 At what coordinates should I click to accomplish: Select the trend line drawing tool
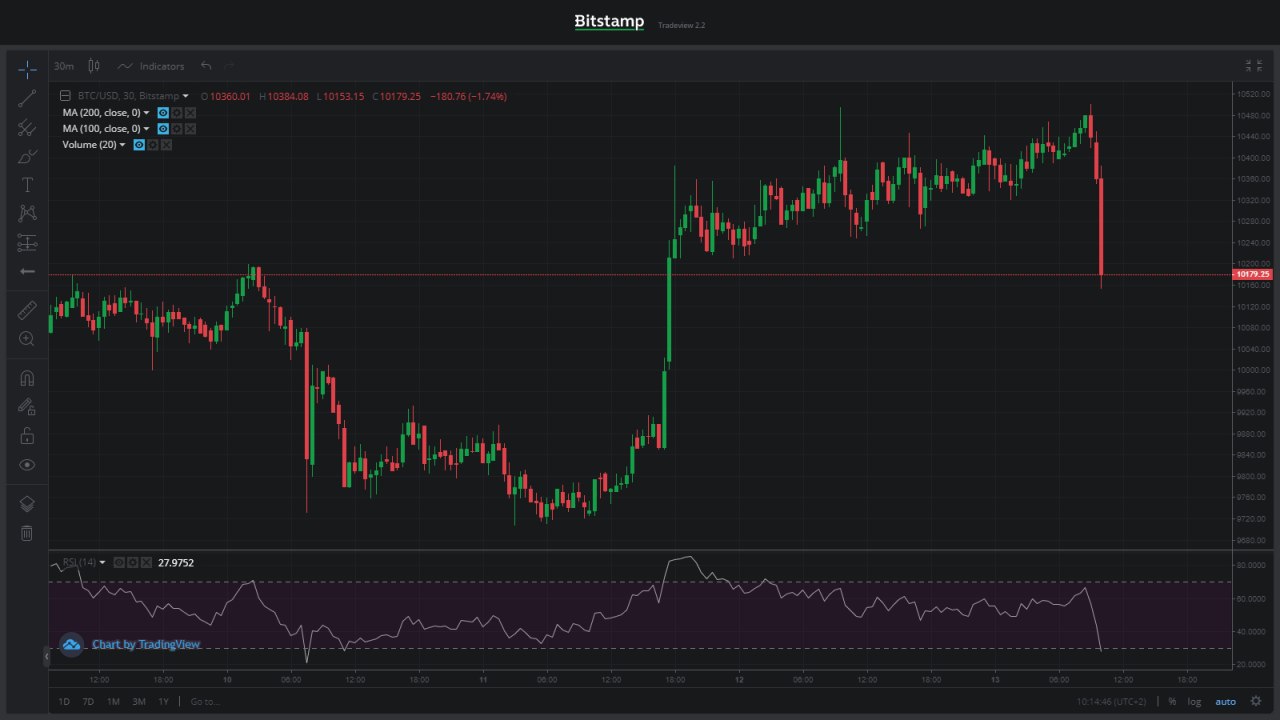pyautogui.click(x=27, y=98)
